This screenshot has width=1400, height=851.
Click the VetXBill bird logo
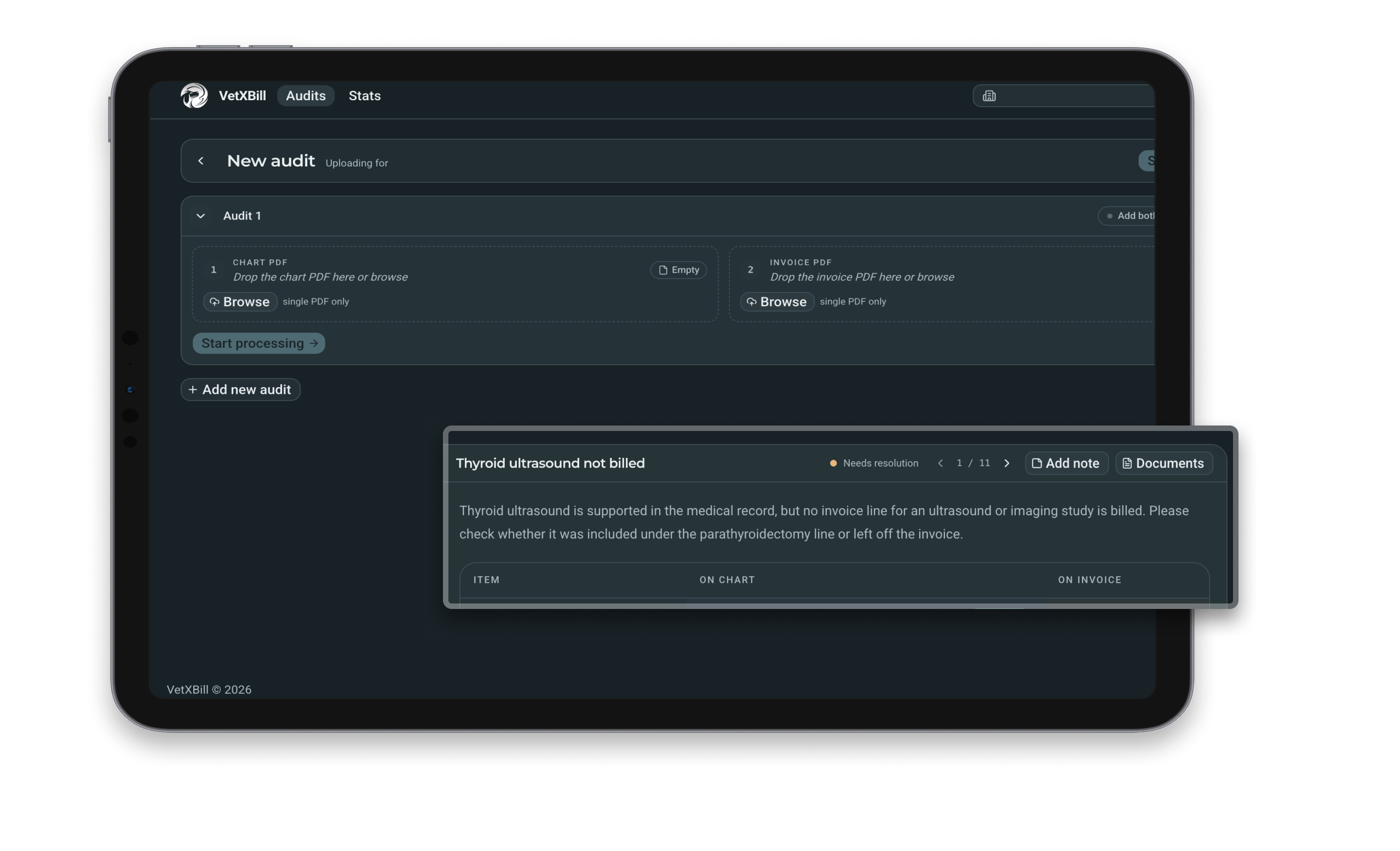194,95
